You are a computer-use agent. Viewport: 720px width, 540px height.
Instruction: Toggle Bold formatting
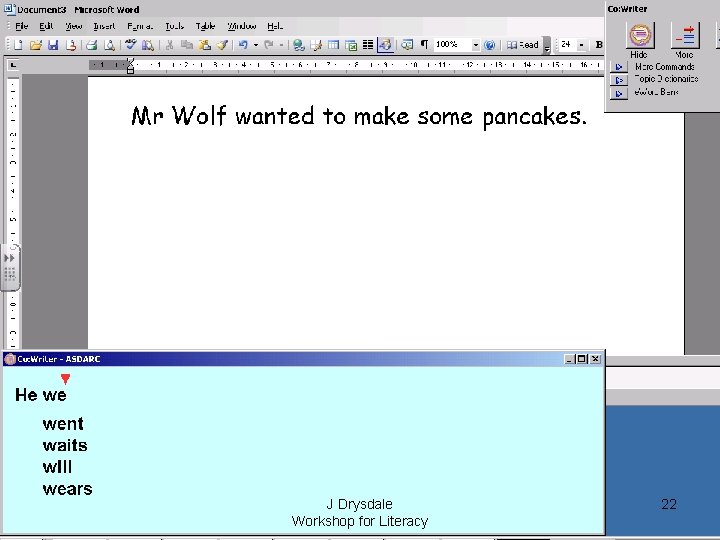598,45
